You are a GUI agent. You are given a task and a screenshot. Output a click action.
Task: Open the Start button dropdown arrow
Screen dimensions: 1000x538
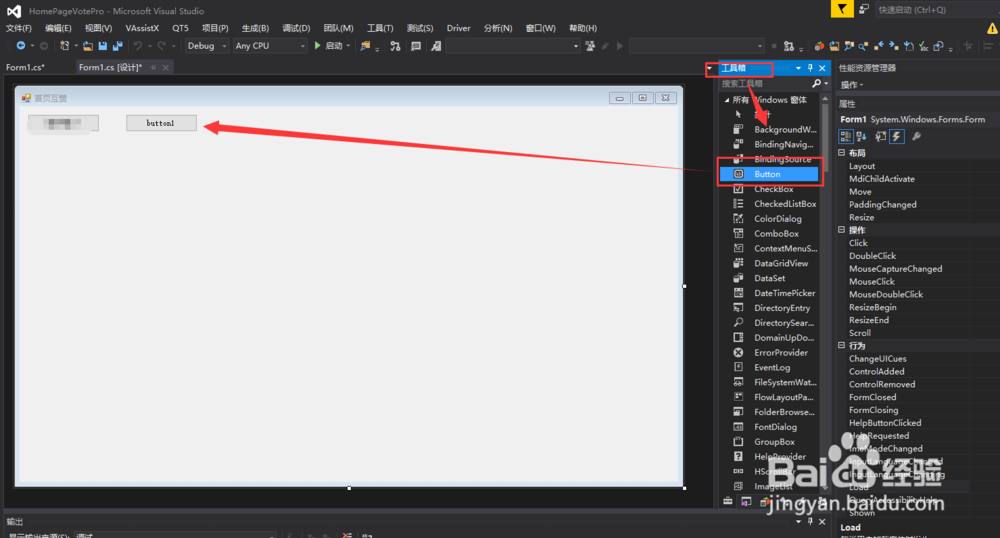(x=348, y=46)
